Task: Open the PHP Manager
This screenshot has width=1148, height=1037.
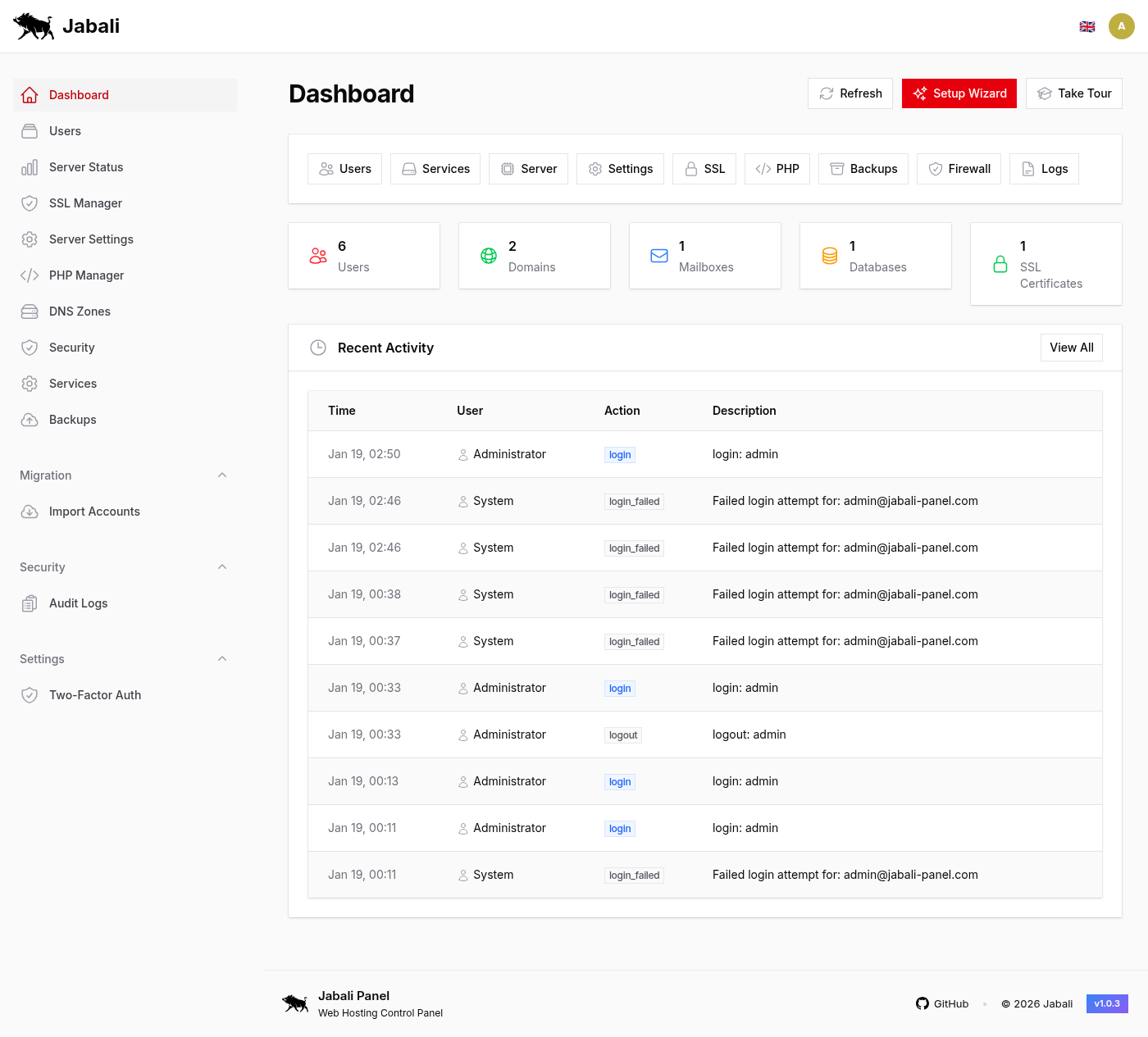Action: coord(86,275)
